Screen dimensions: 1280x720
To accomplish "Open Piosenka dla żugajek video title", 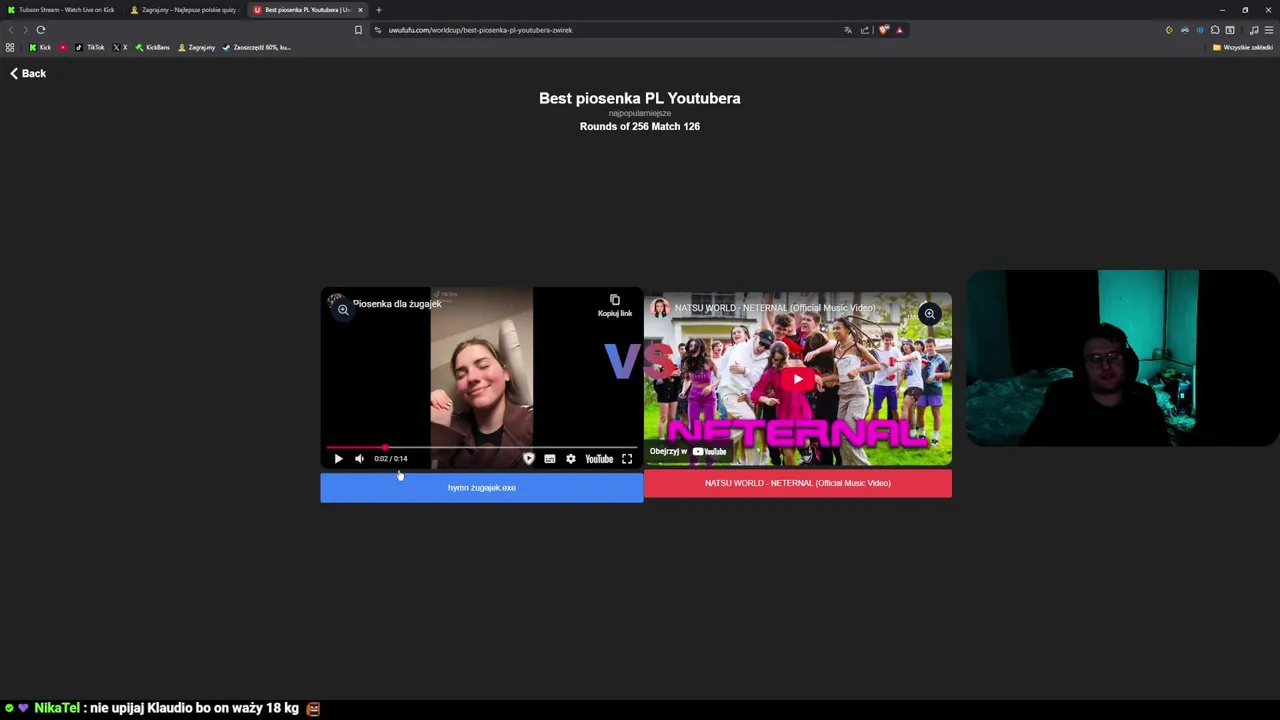I will point(397,304).
